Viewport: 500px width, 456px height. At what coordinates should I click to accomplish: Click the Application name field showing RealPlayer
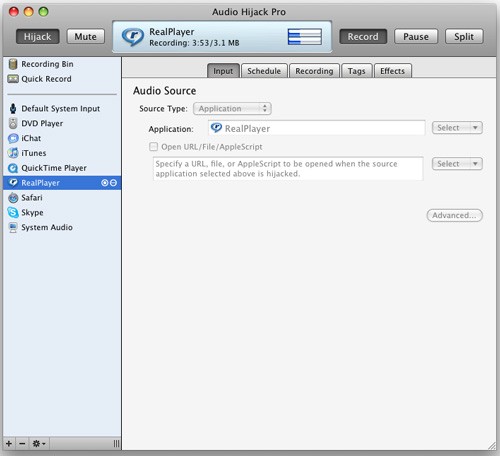pyautogui.click(x=317, y=128)
